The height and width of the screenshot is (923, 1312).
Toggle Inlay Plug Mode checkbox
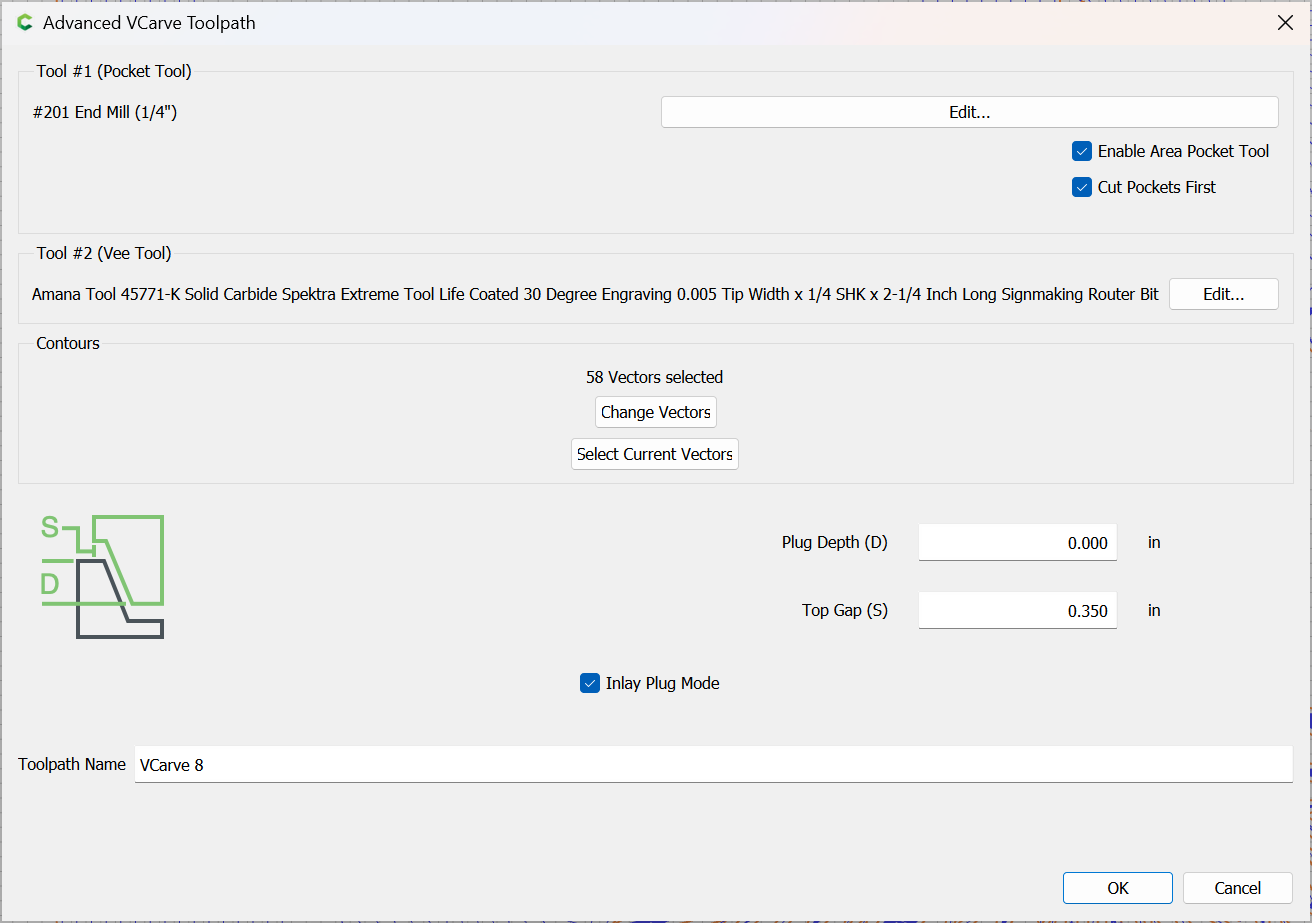[589, 683]
